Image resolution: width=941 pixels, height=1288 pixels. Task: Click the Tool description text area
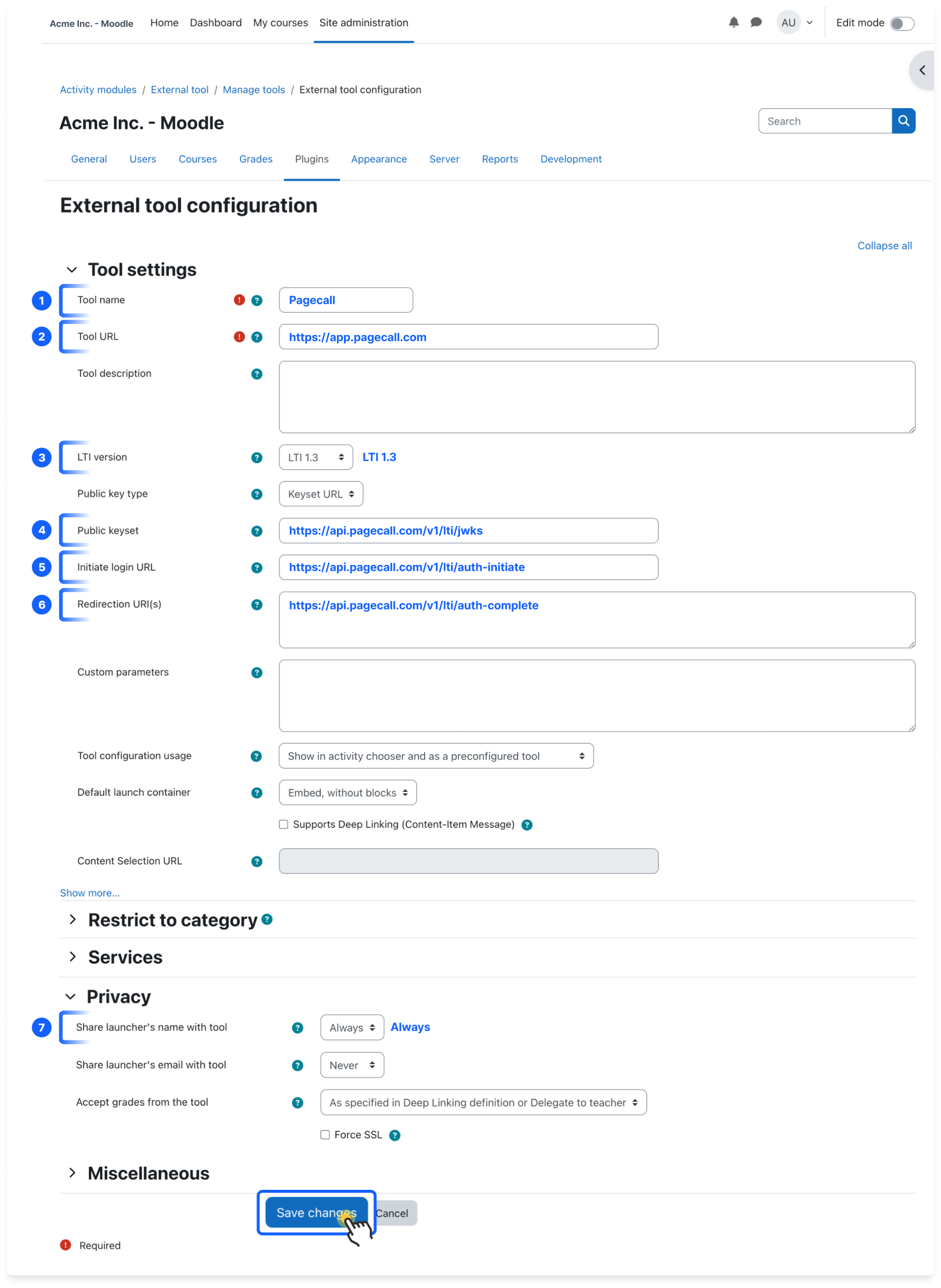tap(597, 397)
